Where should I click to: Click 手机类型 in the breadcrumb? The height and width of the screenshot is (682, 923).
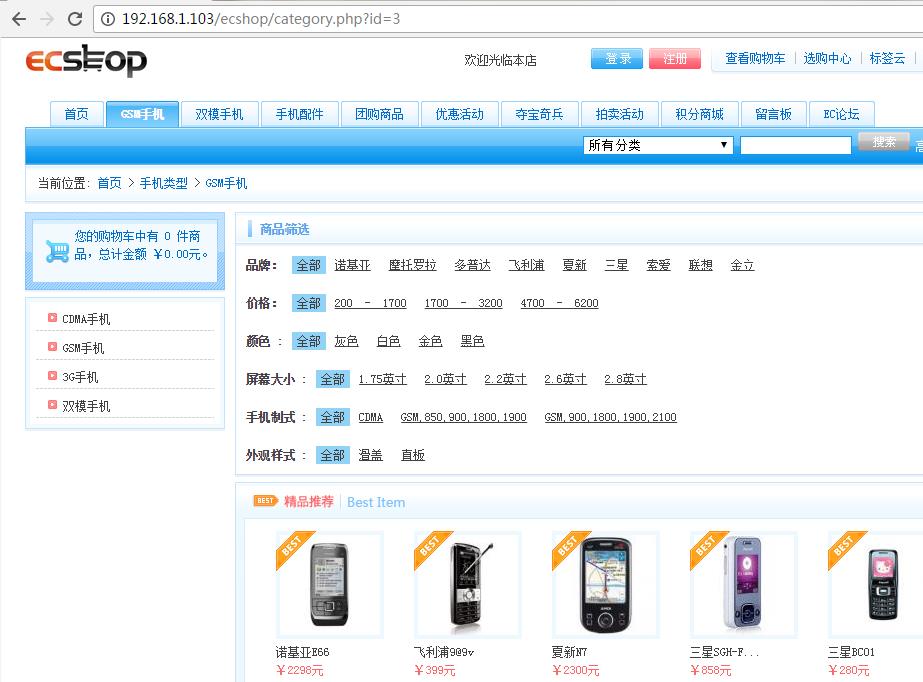tap(164, 183)
